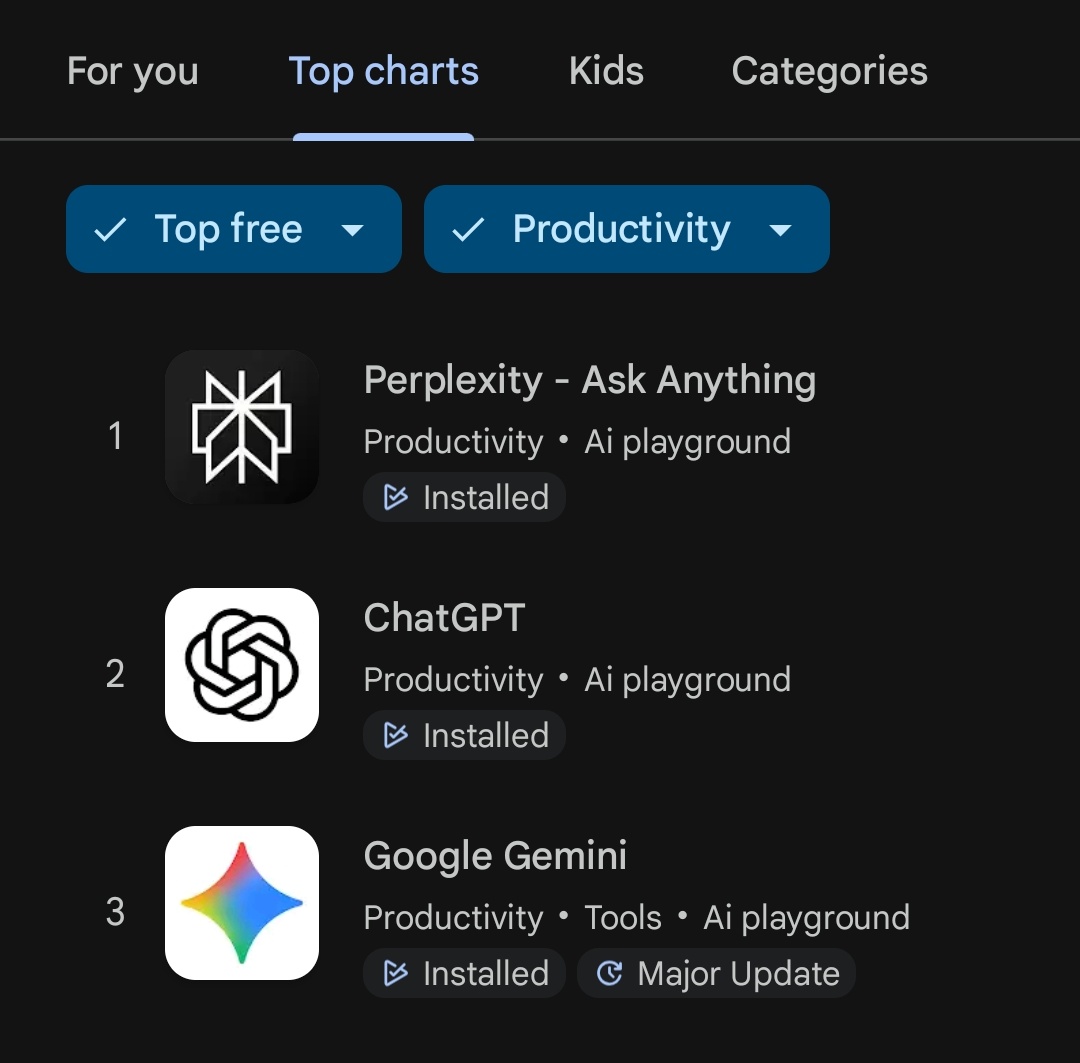Tap the Google Gemini app icon

pyautogui.click(x=242, y=903)
